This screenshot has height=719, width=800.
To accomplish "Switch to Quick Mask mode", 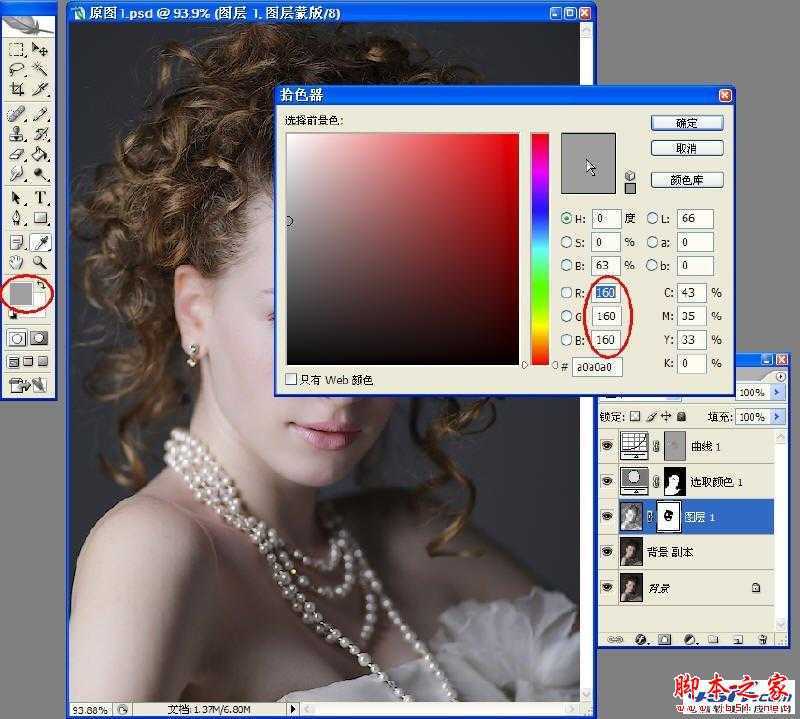I will [x=39, y=338].
